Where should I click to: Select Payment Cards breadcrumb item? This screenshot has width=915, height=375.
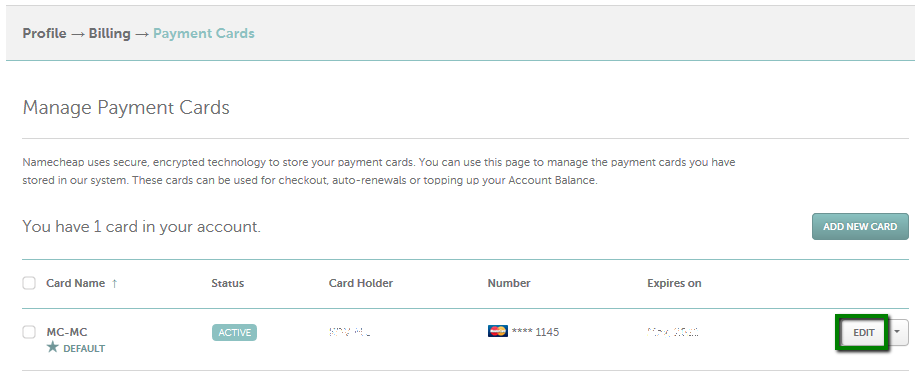tap(204, 34)
